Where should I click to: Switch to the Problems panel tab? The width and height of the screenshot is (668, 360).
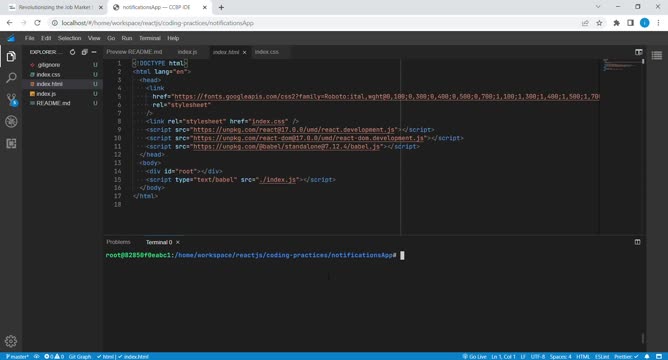tap(118, 242)
